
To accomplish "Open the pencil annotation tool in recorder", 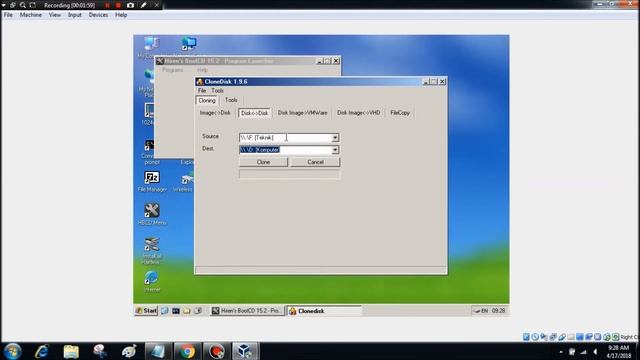I will (x=144, y=5).
